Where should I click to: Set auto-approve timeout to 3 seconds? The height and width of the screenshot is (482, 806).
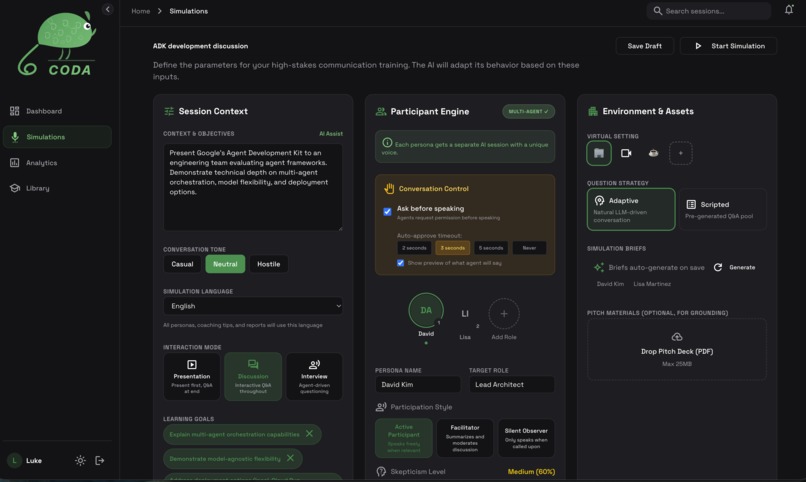click(x=452, y=248)
